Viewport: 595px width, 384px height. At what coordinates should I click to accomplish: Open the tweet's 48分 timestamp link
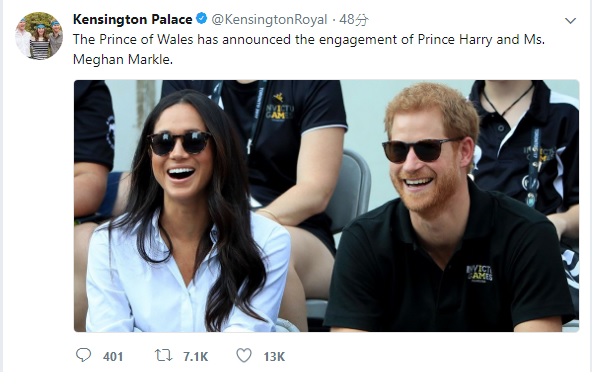353,20
